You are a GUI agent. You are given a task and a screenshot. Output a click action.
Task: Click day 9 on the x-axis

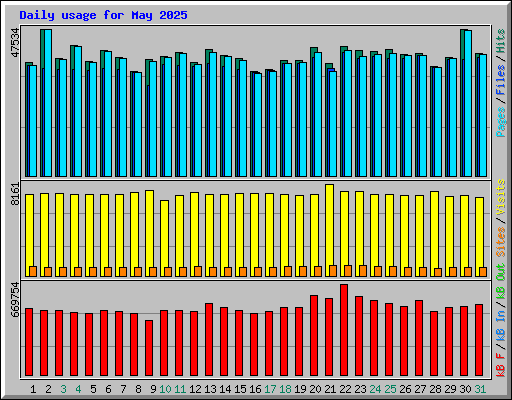153,389
